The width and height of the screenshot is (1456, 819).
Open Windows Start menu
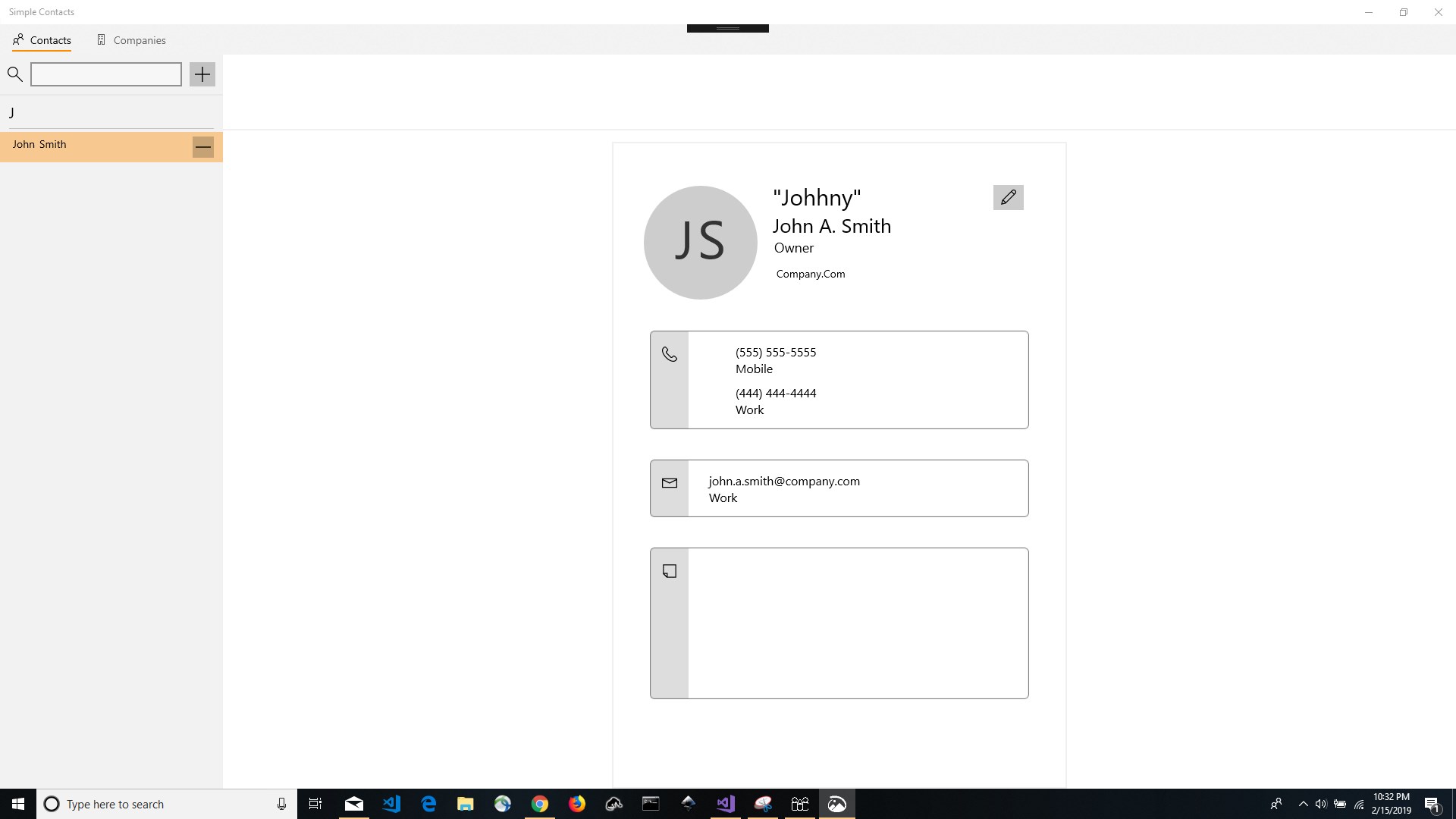tap(17, 804)
